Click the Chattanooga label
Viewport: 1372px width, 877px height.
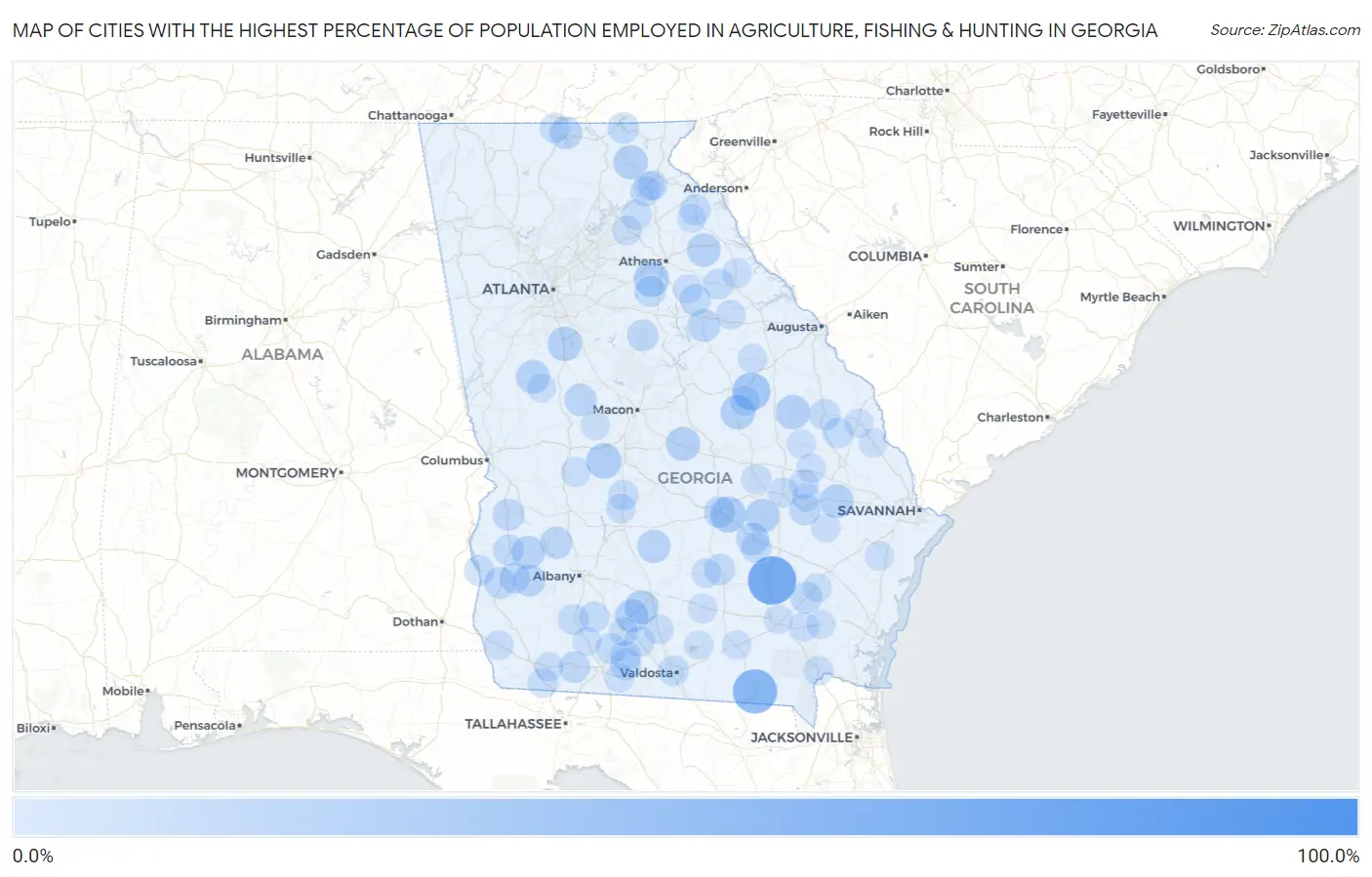tap(407, 115)
